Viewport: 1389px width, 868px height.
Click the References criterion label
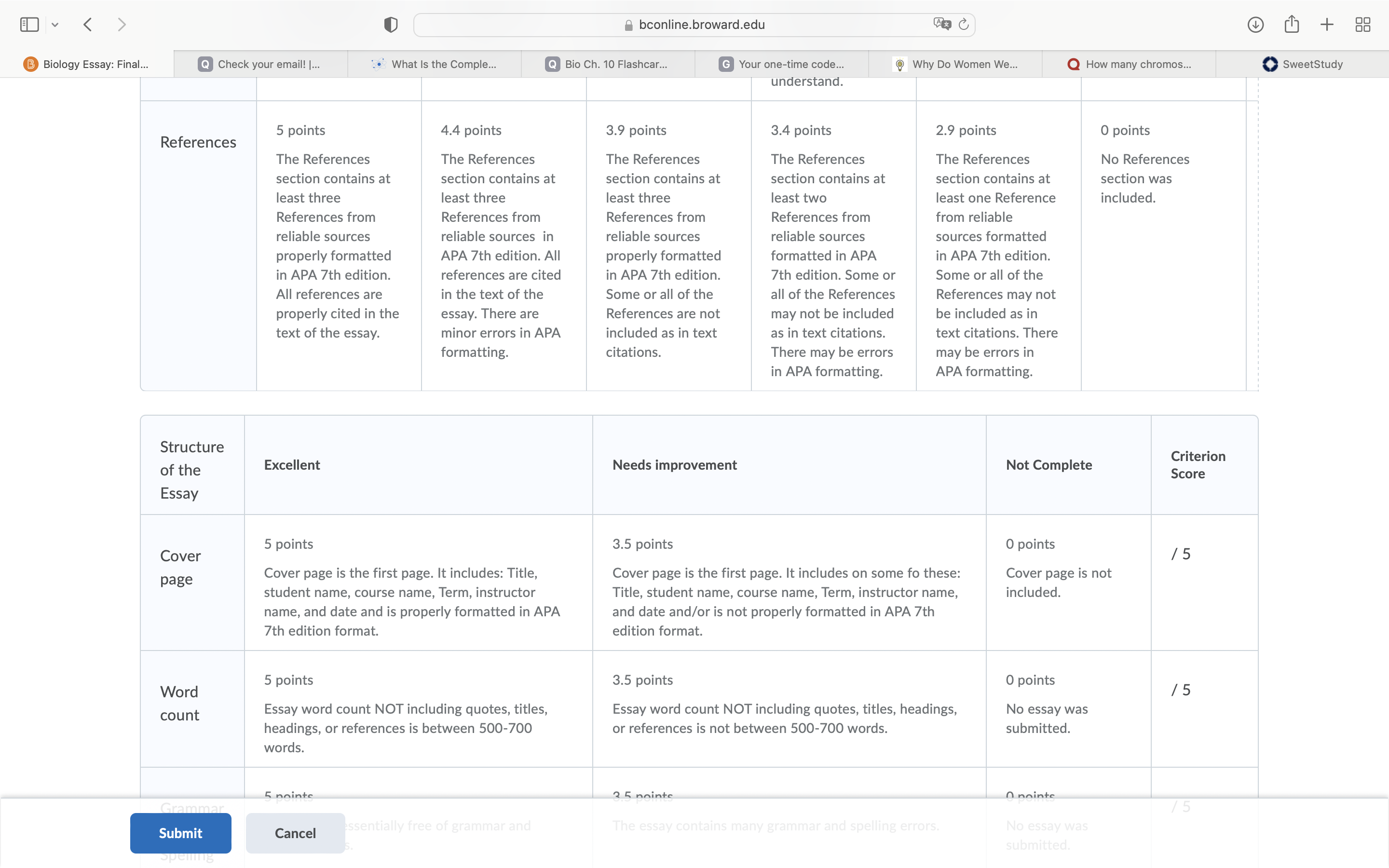tap(198, 142)
